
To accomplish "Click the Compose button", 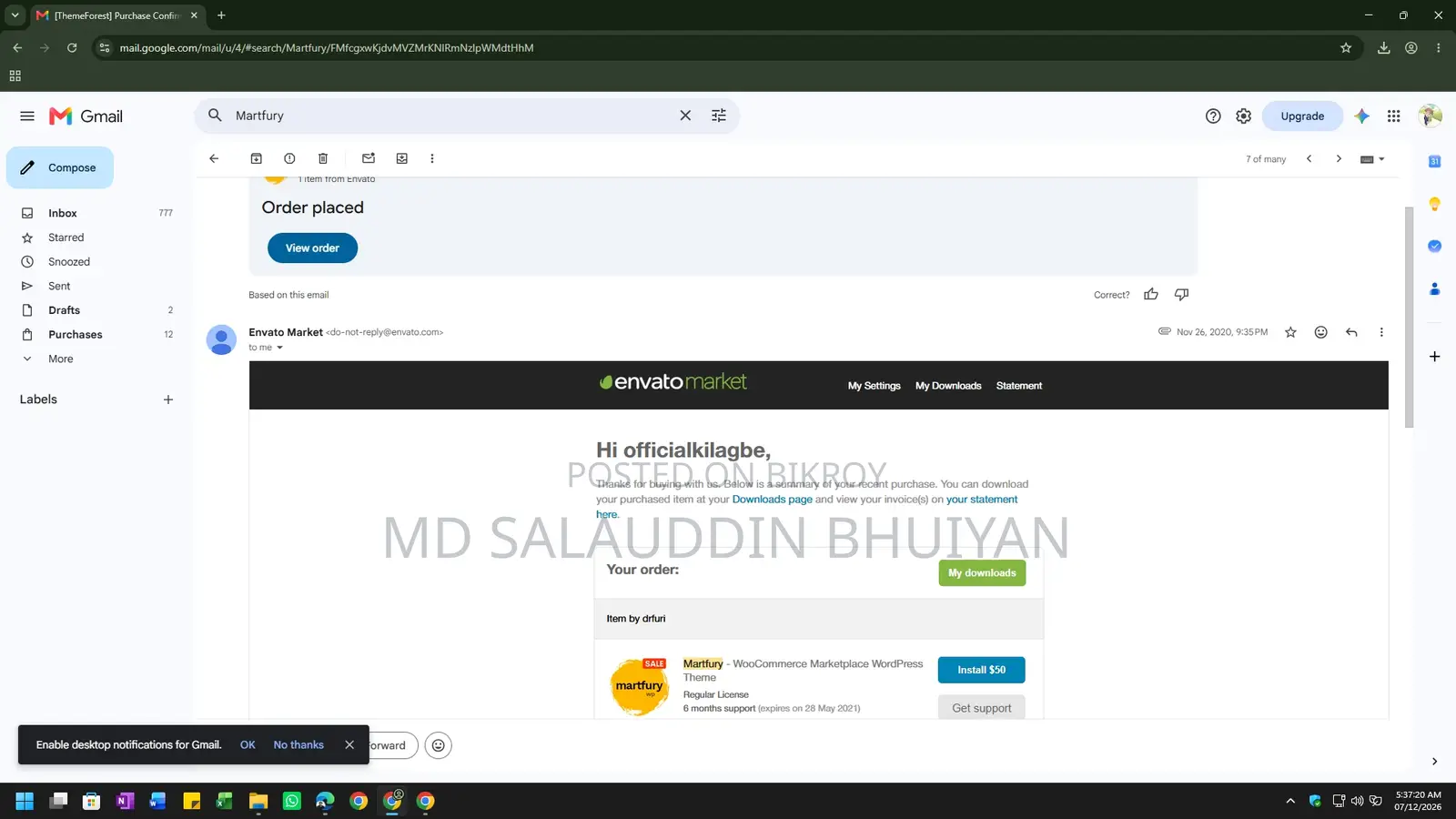I will coord(60,167).
